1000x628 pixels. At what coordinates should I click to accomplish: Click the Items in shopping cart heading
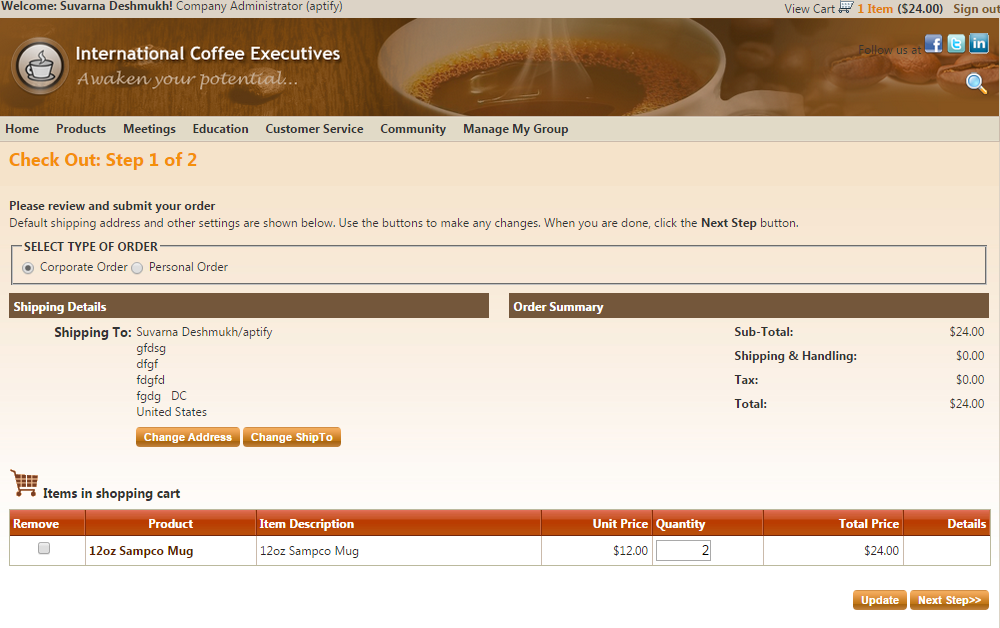(112, 493)
